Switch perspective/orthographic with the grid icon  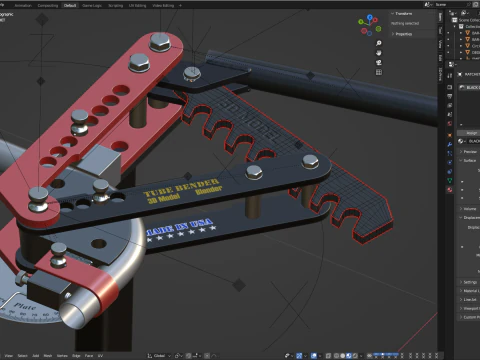(379, 72)
